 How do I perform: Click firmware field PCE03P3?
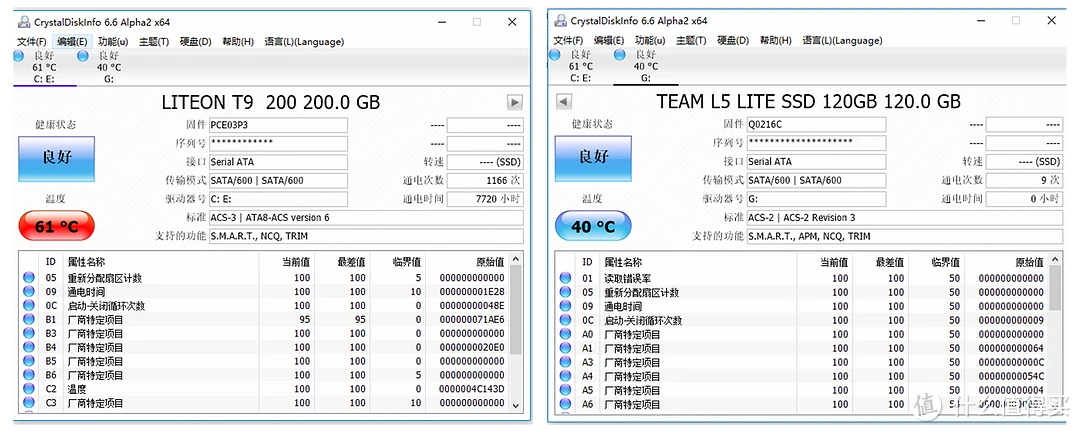278,125
